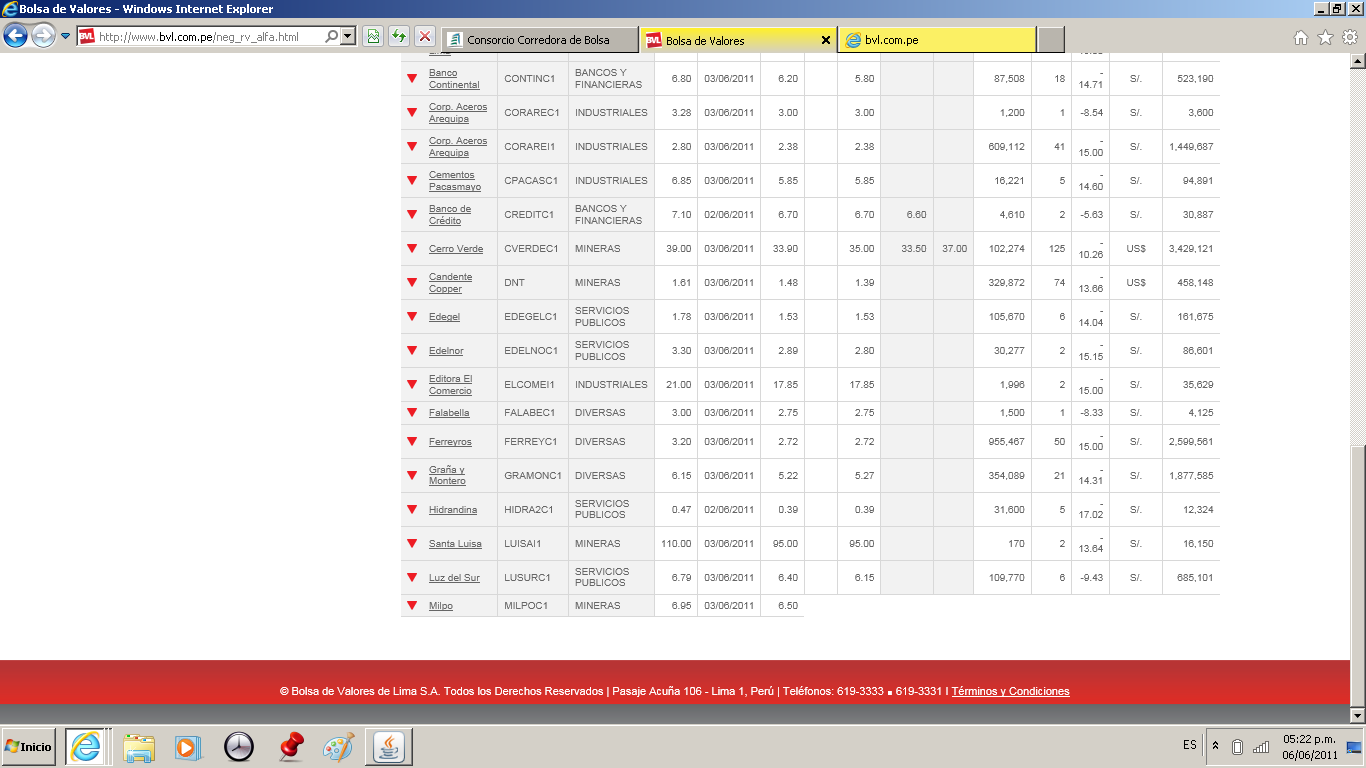The height and width of the screenshot is (768, 1366).
Task: Launch Paint from the taskbar palette icon
Action: 339,747
